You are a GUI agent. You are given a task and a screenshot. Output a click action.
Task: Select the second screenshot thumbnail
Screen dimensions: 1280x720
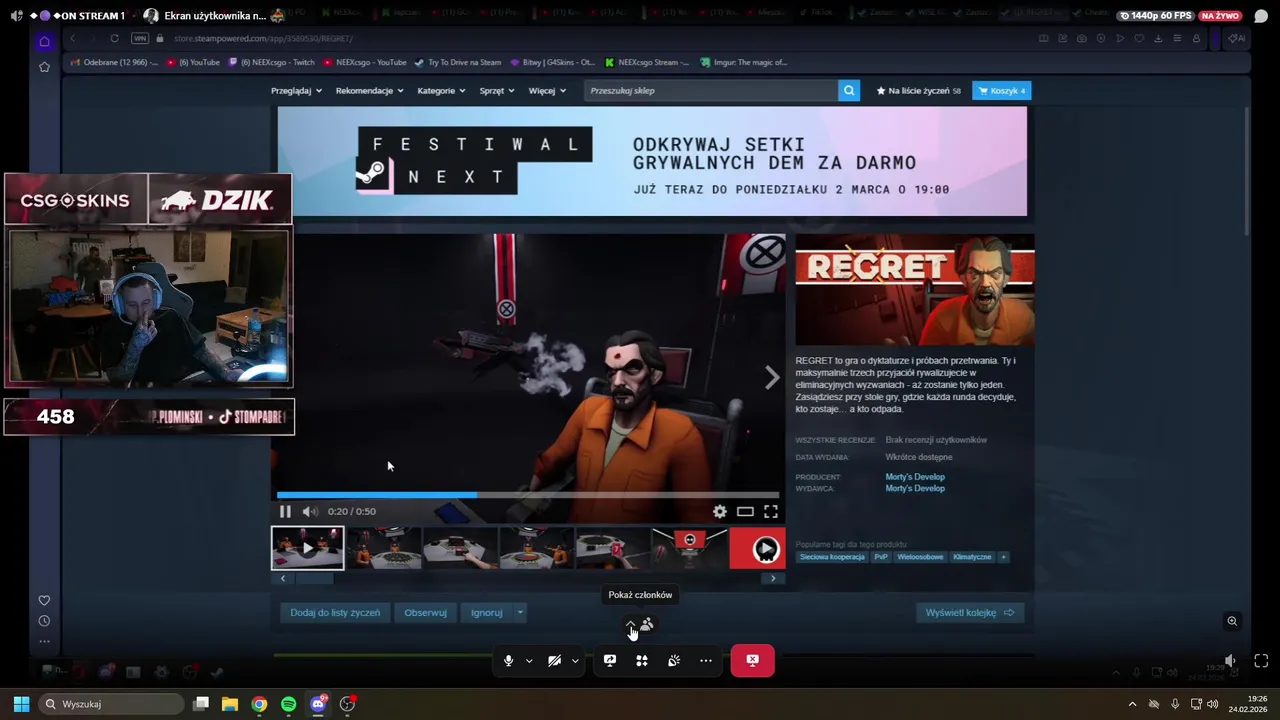pyautogui.click(x=384, y=548)
